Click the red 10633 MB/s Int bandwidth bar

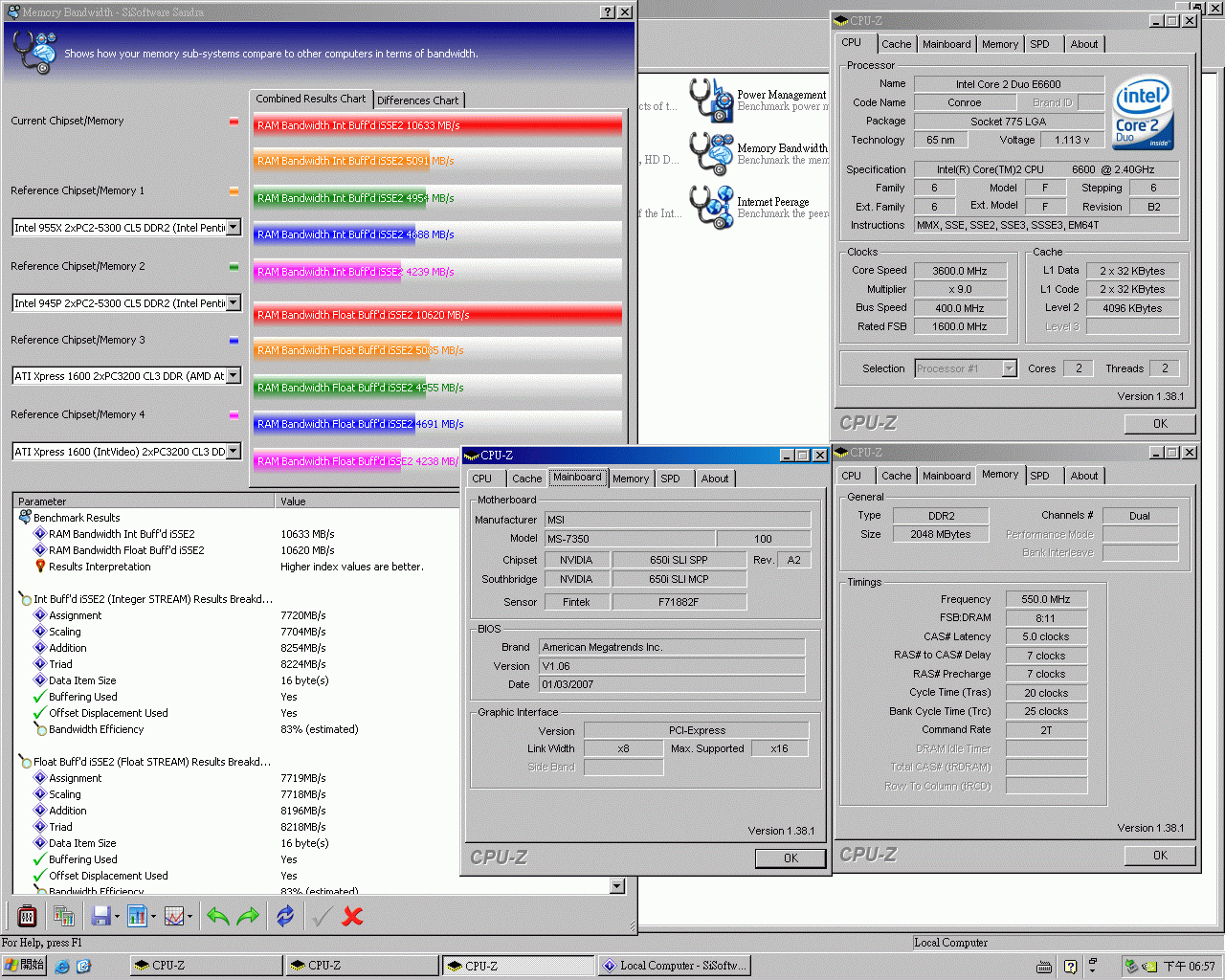(437, 125)
